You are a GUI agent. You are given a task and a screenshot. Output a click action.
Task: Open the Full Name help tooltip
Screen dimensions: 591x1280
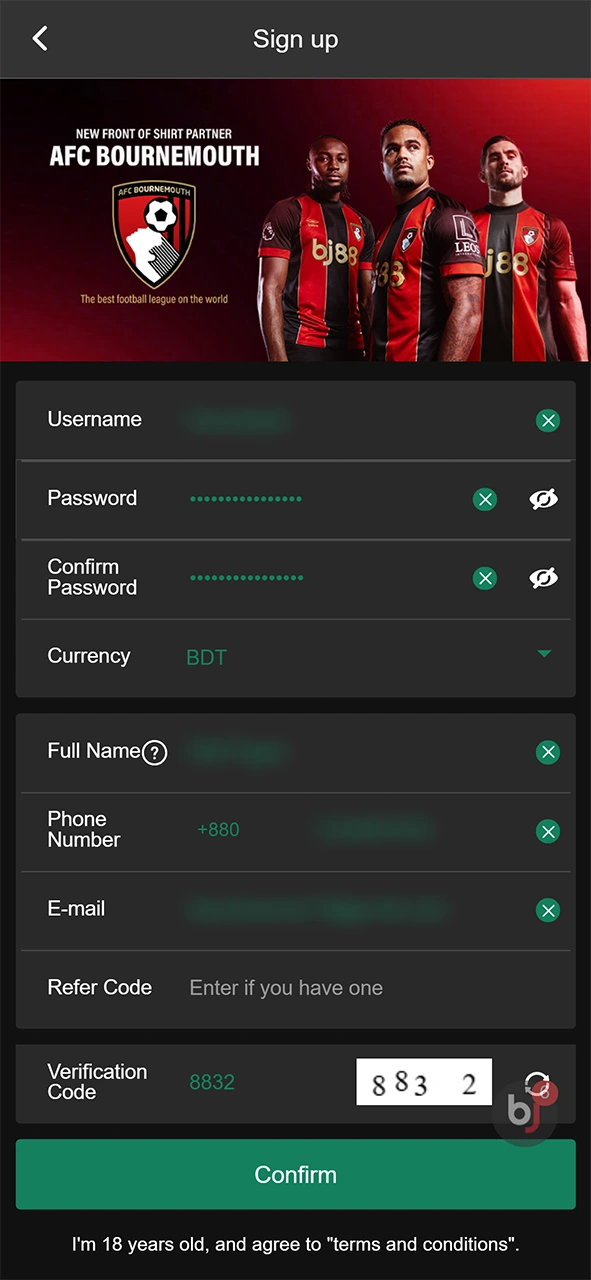click(x=155, y=752)
